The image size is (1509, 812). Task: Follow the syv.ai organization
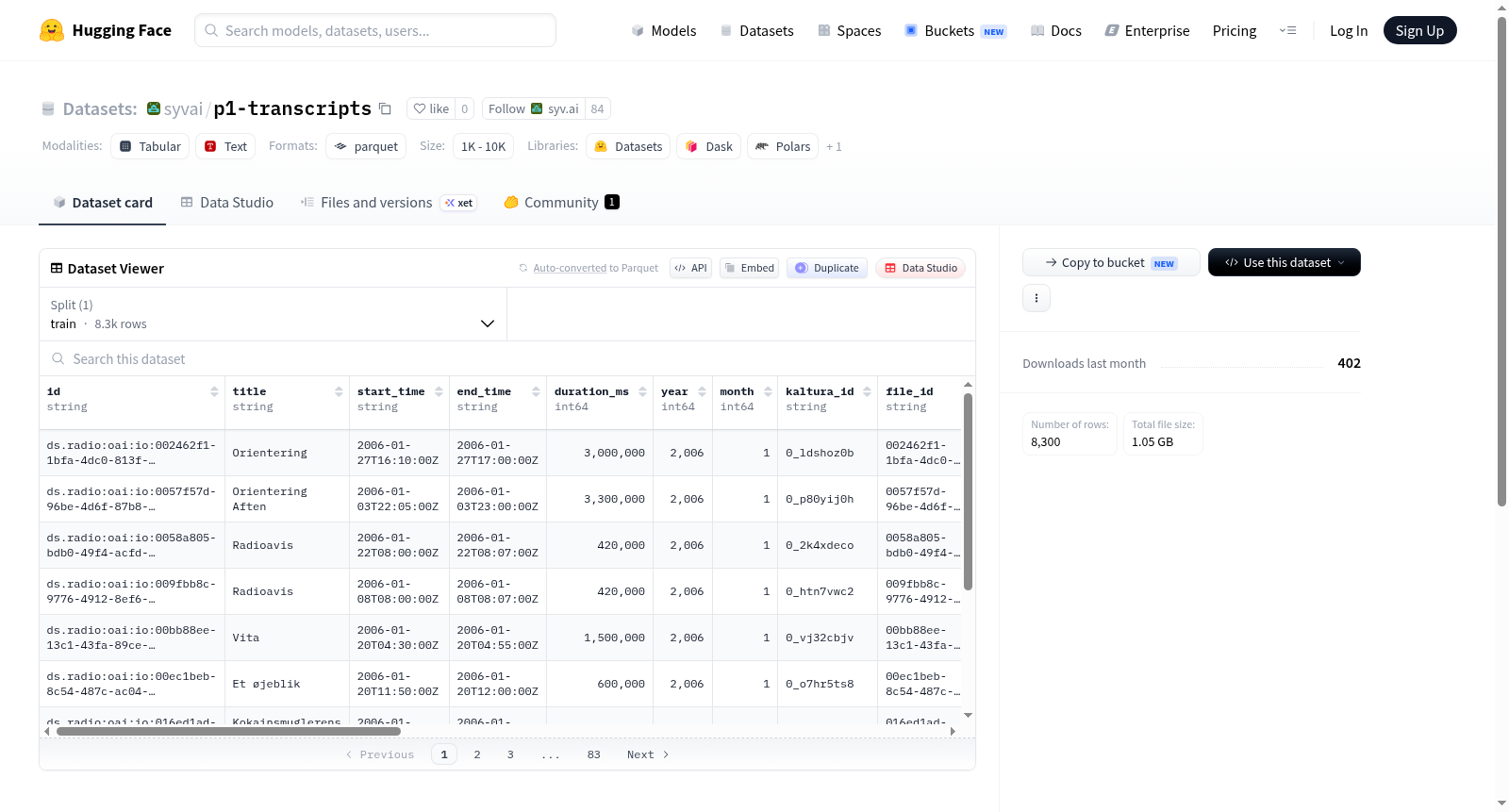[533, 108]
